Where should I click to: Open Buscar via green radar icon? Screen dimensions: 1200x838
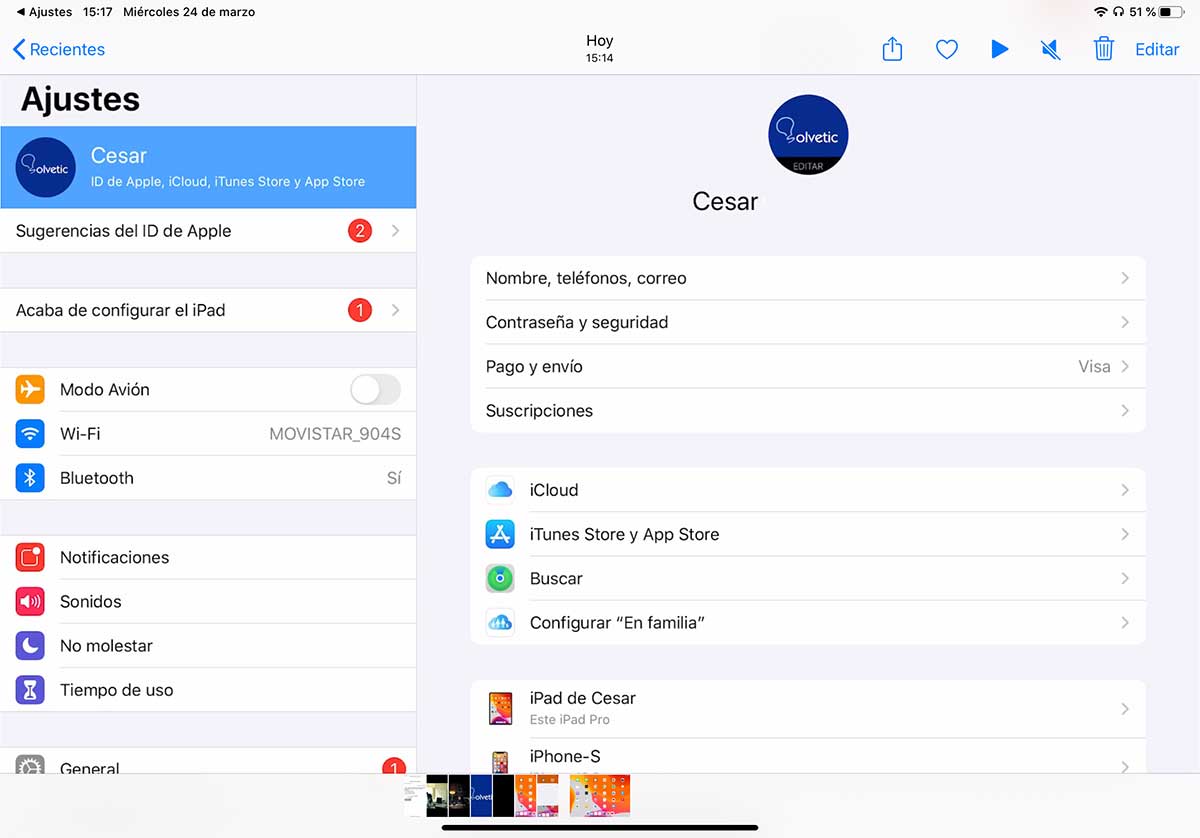[500, 578]
